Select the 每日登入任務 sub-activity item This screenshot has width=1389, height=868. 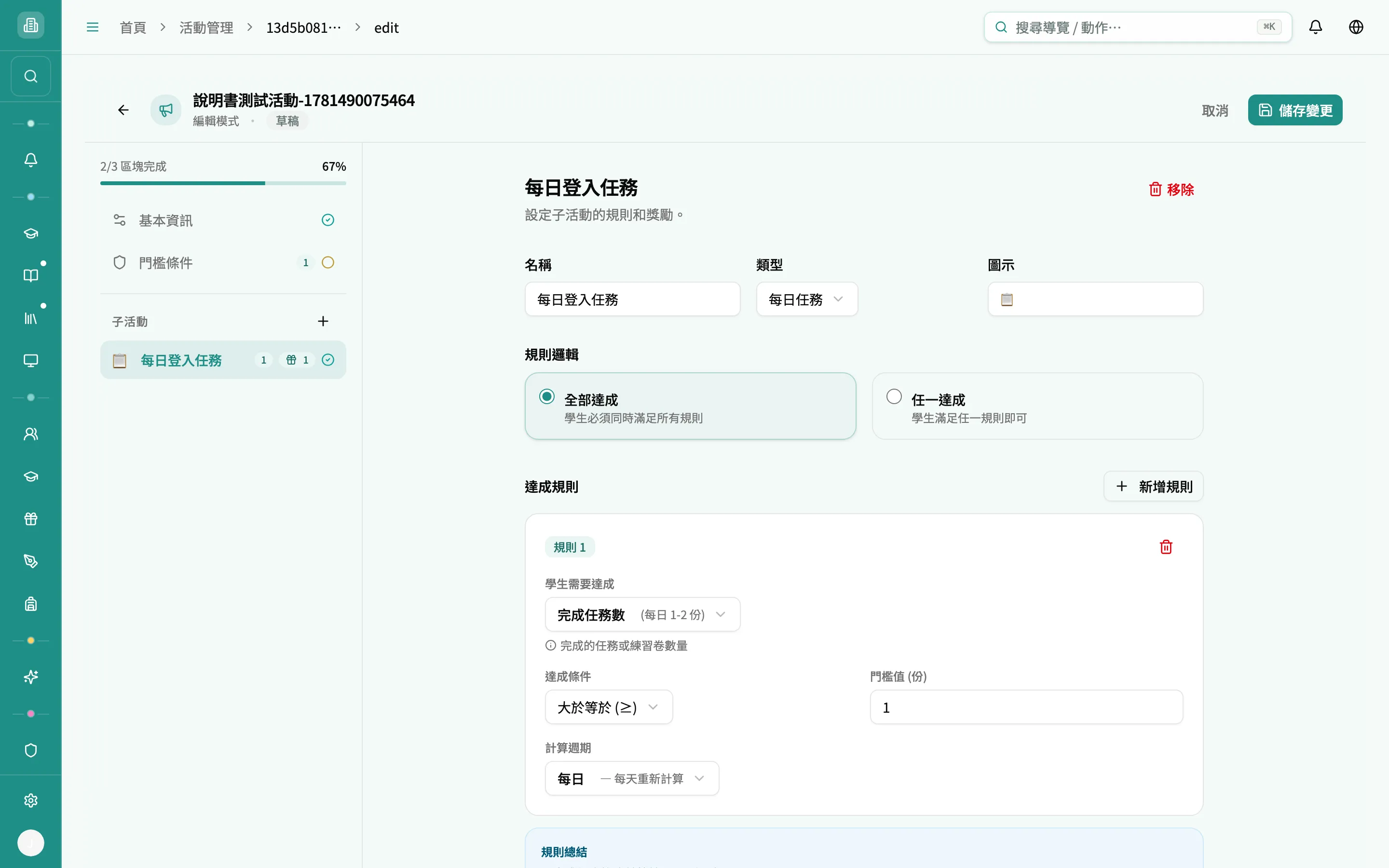223,360
